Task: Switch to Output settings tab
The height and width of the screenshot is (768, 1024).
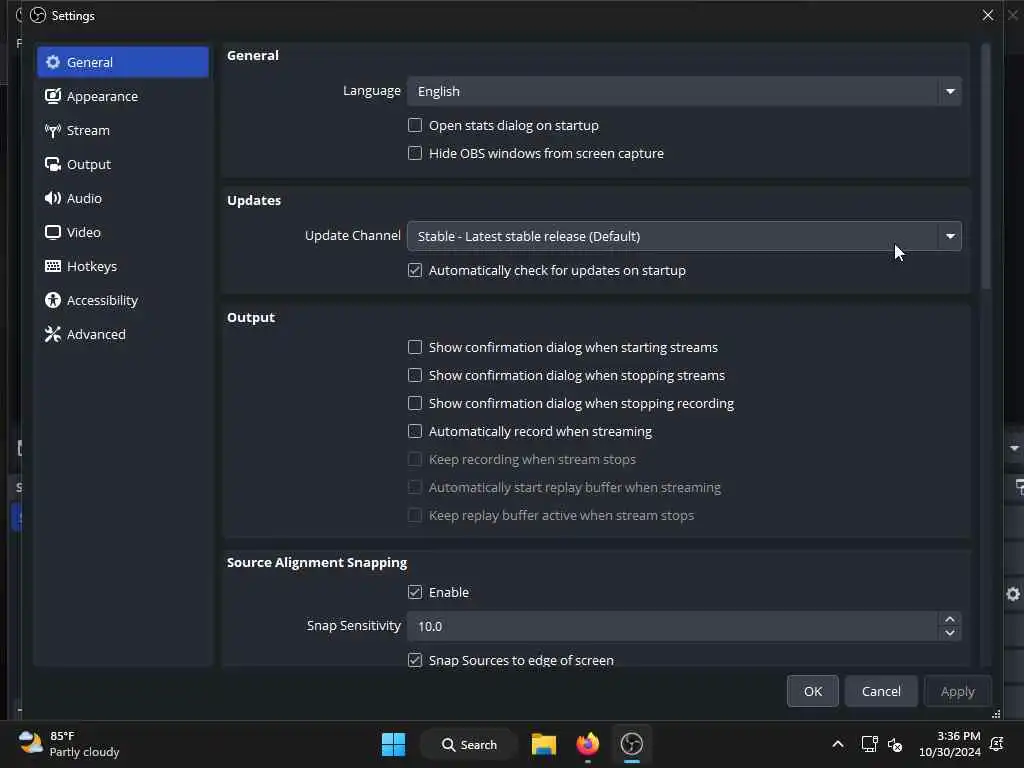Action: coord(123,164)
